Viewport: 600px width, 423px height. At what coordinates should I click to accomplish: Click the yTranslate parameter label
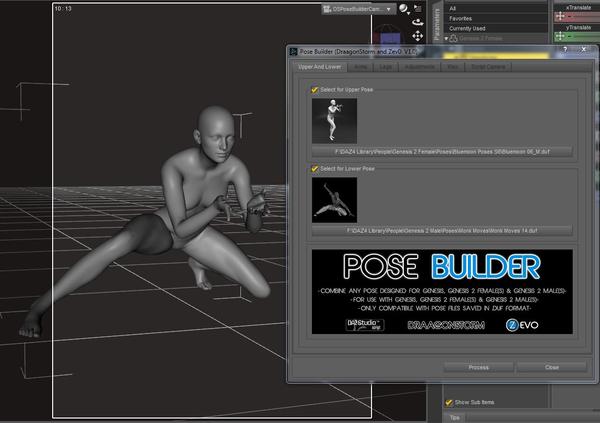coord(578,28)
